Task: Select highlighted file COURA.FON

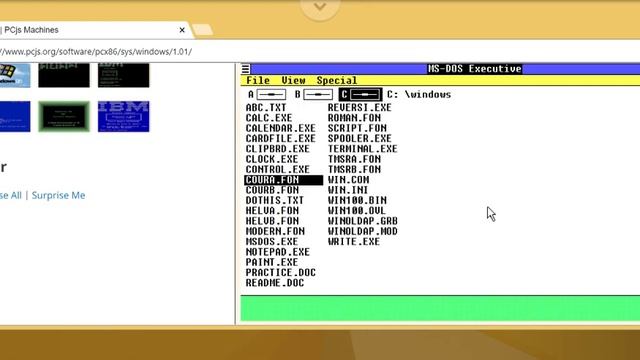Action: click(x=283, y=180)
